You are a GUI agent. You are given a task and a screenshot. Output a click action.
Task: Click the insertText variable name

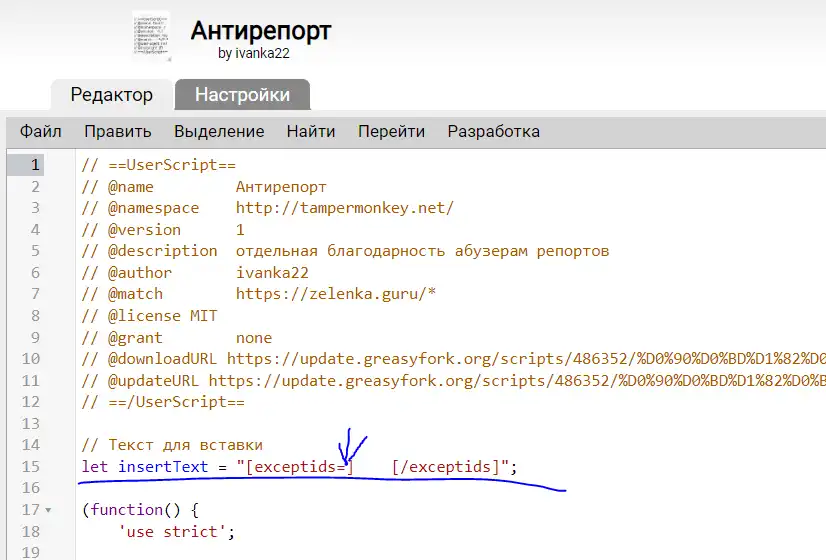pos(163,467)
